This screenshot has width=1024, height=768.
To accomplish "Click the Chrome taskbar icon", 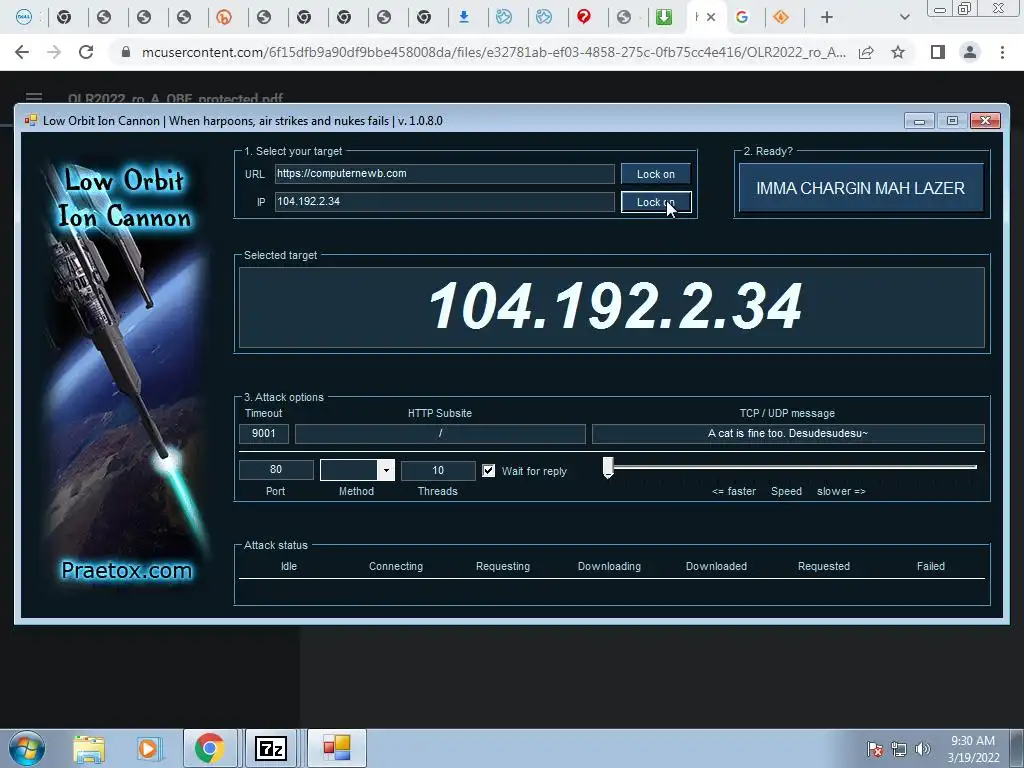I will pos(210,748).
